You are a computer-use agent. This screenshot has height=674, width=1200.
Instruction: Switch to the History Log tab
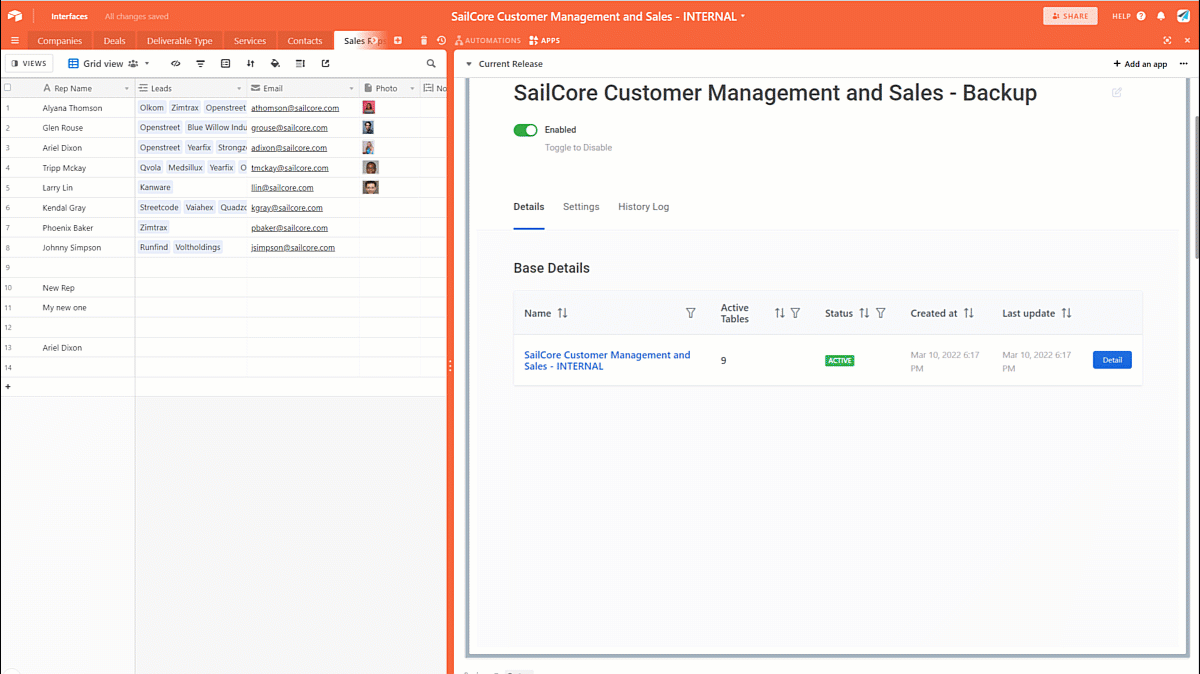(x=643, y=207)
